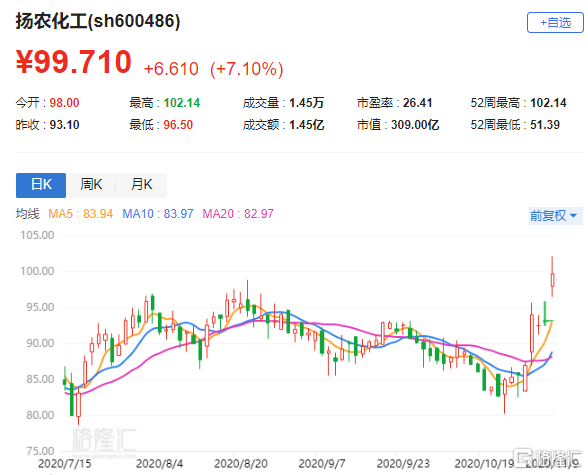
Task: Click the 今开 opening price 98.00
Action: coord(64,103)
